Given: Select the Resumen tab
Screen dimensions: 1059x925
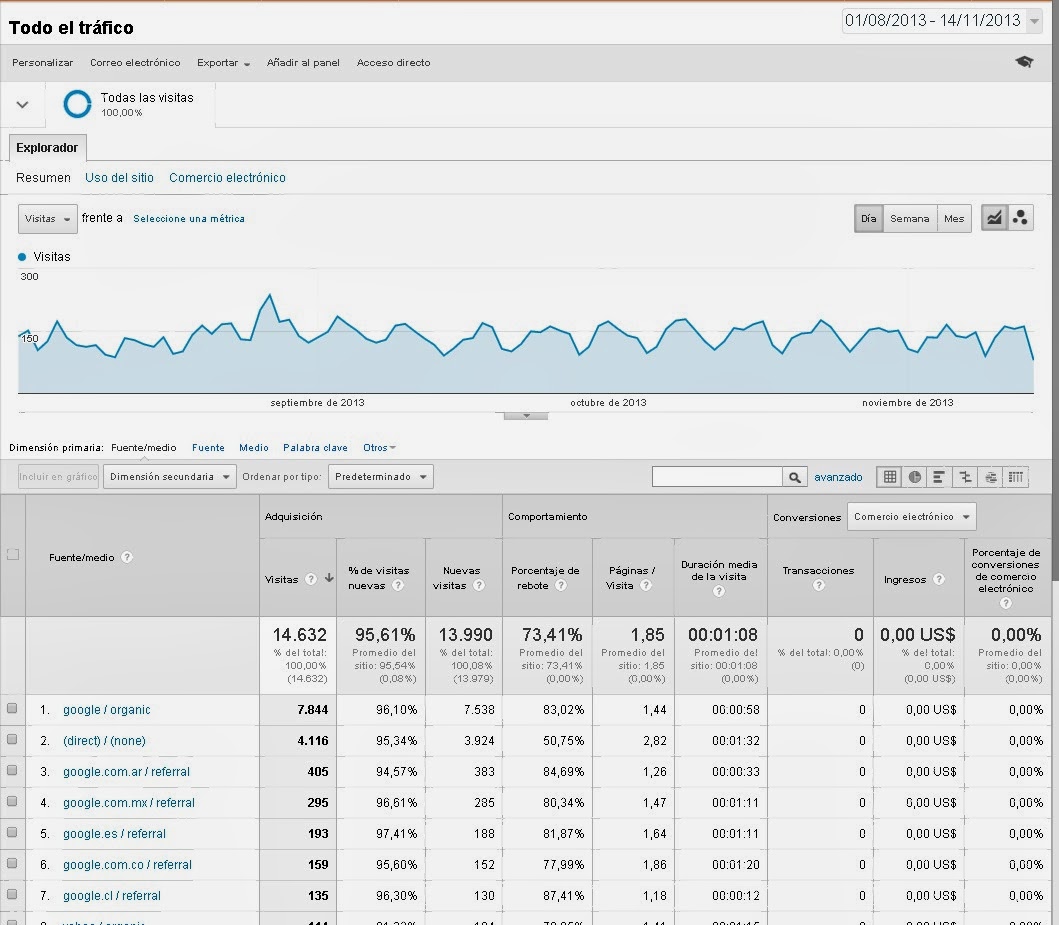Looking at the screenshot, I should (x=43, y=178).
